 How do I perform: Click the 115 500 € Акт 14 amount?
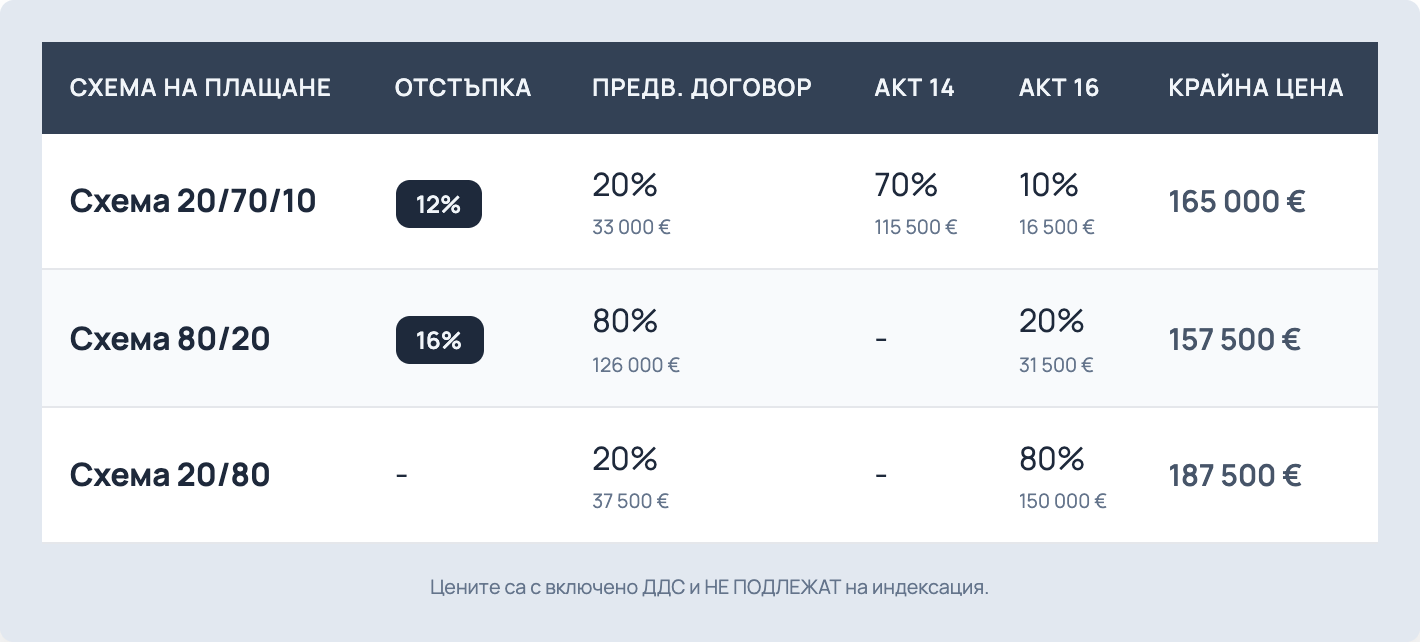pos(916,227)
